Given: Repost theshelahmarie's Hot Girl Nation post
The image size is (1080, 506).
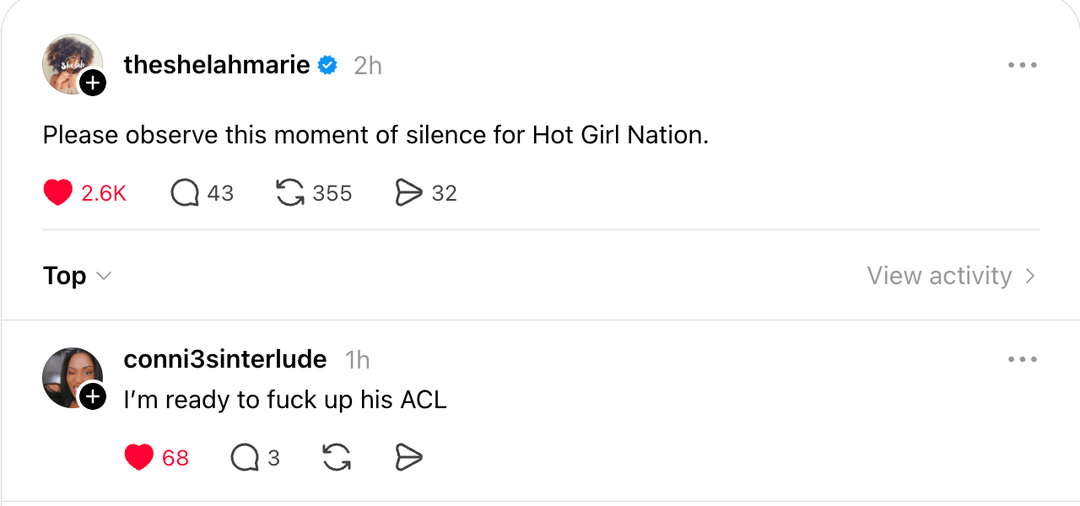Looking at the screenshot, I should click(290, 193).
